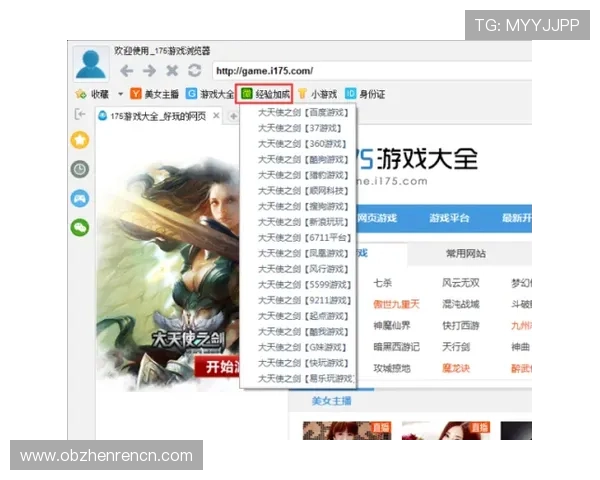This screenshot has width=600, height=480.
Task: Click the 大天使之剑 game banner image
Action: coord(168,274)
